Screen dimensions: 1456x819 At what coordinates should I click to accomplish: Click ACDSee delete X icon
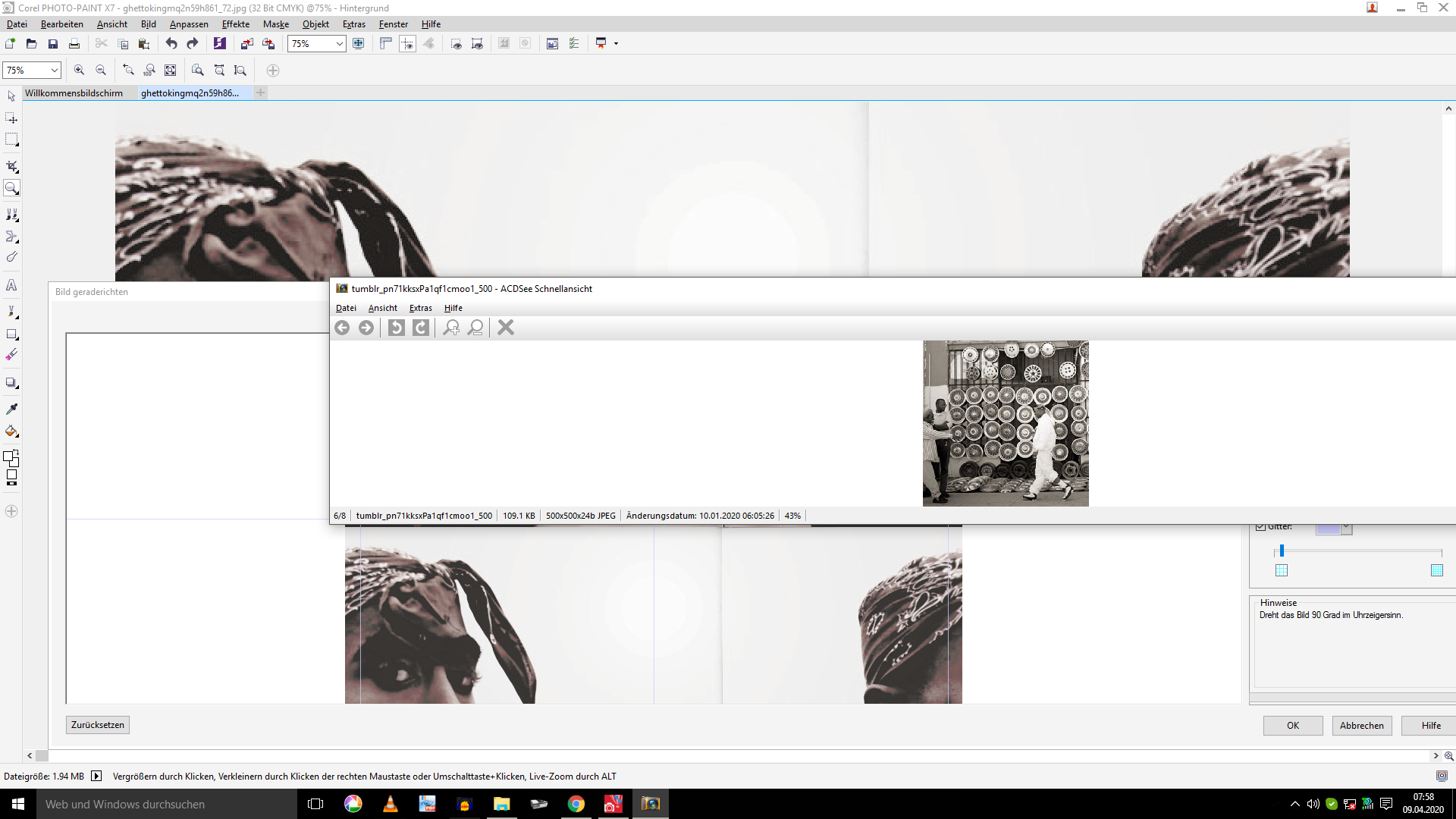click(506, 328)
